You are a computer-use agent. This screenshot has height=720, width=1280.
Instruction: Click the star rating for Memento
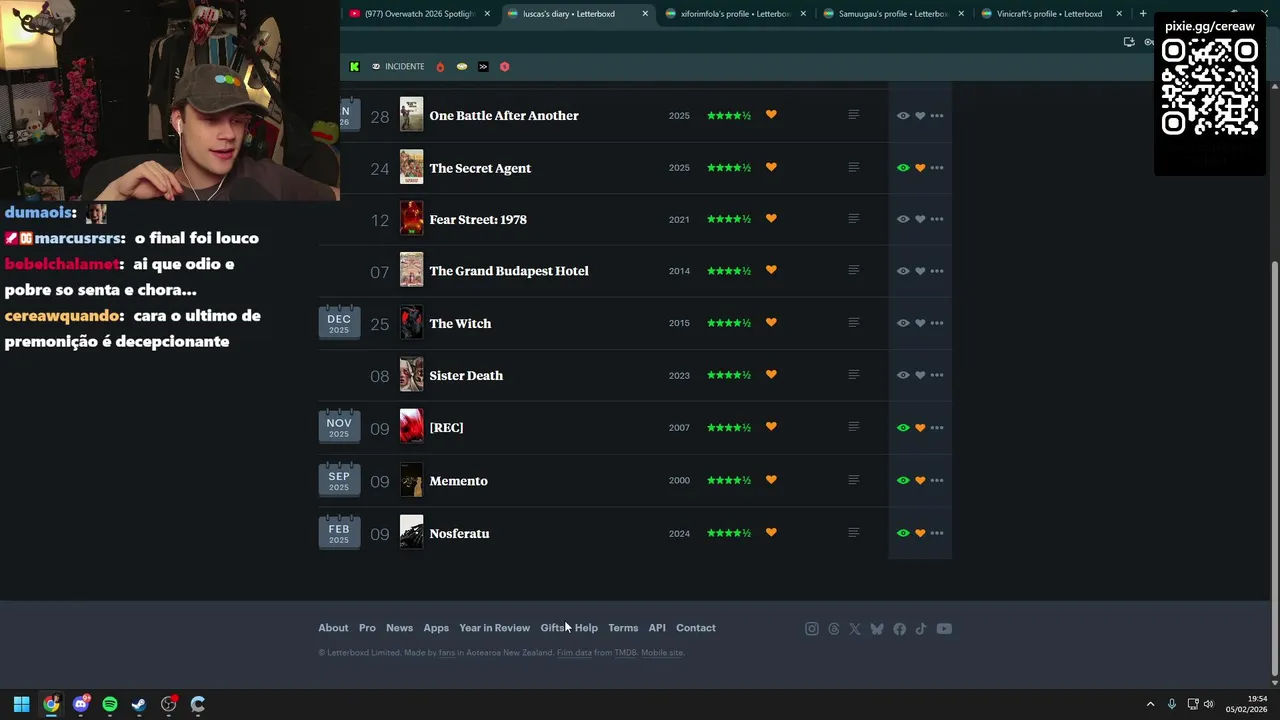click(x=729, y=480)
